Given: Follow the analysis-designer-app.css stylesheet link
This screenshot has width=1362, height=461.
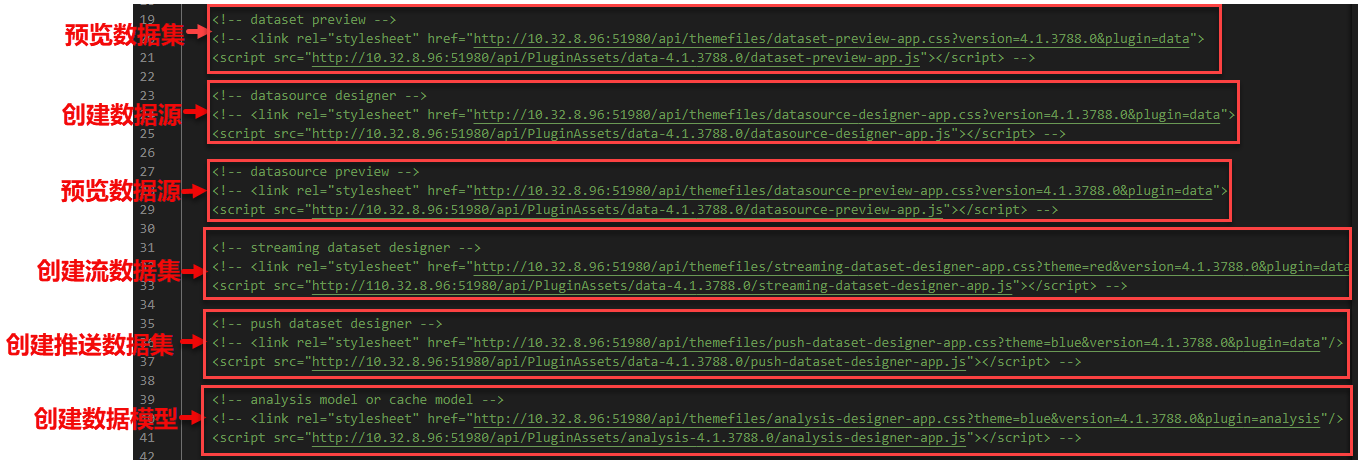Looking at the screenshot, I should pyautogui.click(x=897, y=419).
